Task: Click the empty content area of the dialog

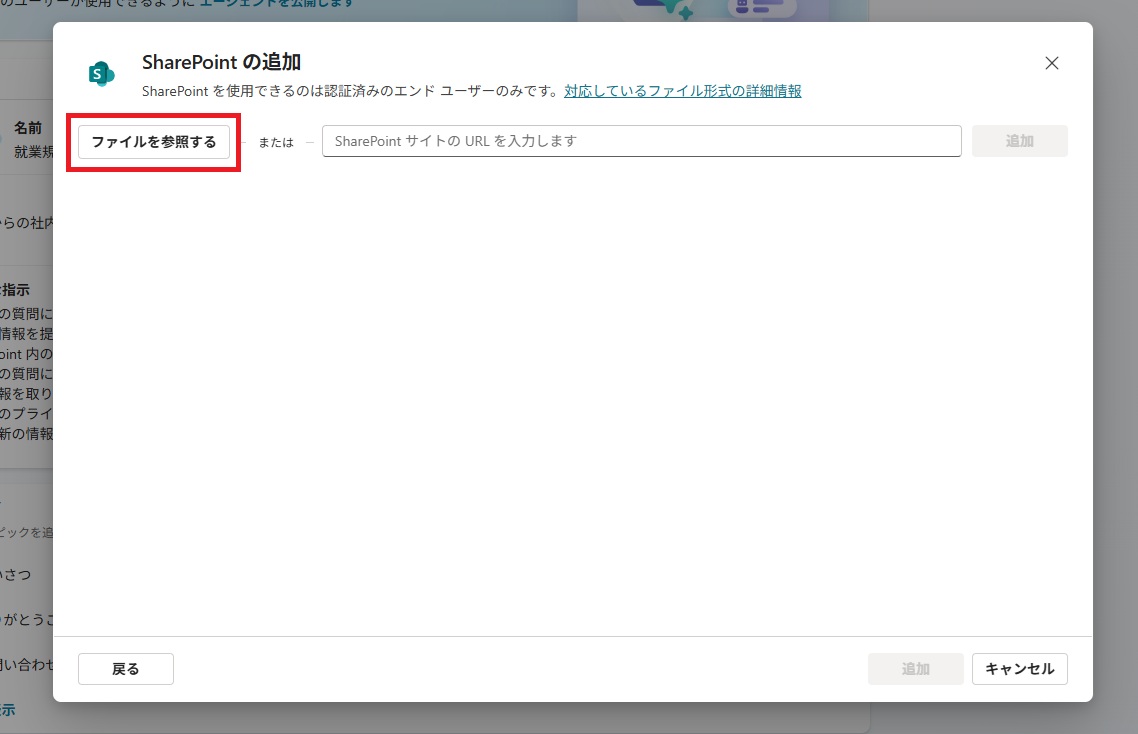Action: pos(572,400)
